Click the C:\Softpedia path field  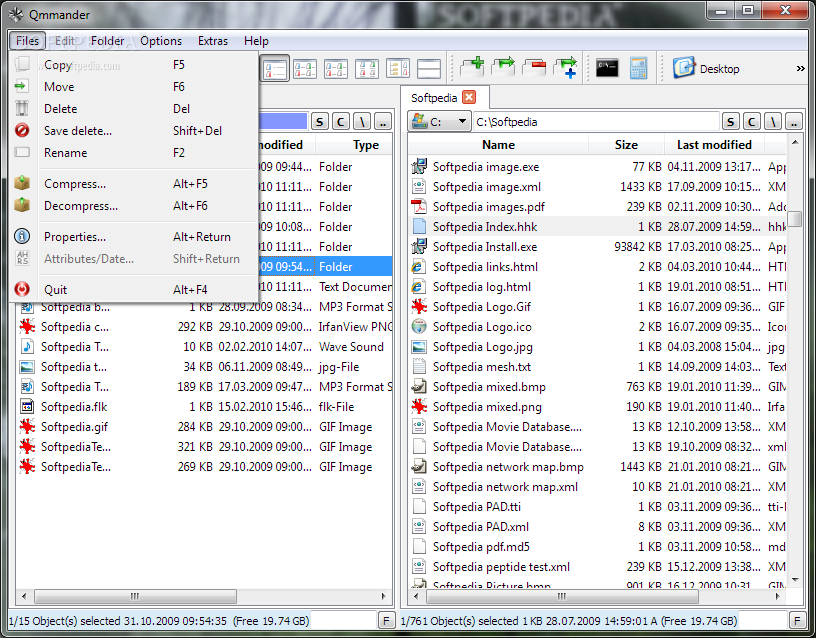coord(596,122)
